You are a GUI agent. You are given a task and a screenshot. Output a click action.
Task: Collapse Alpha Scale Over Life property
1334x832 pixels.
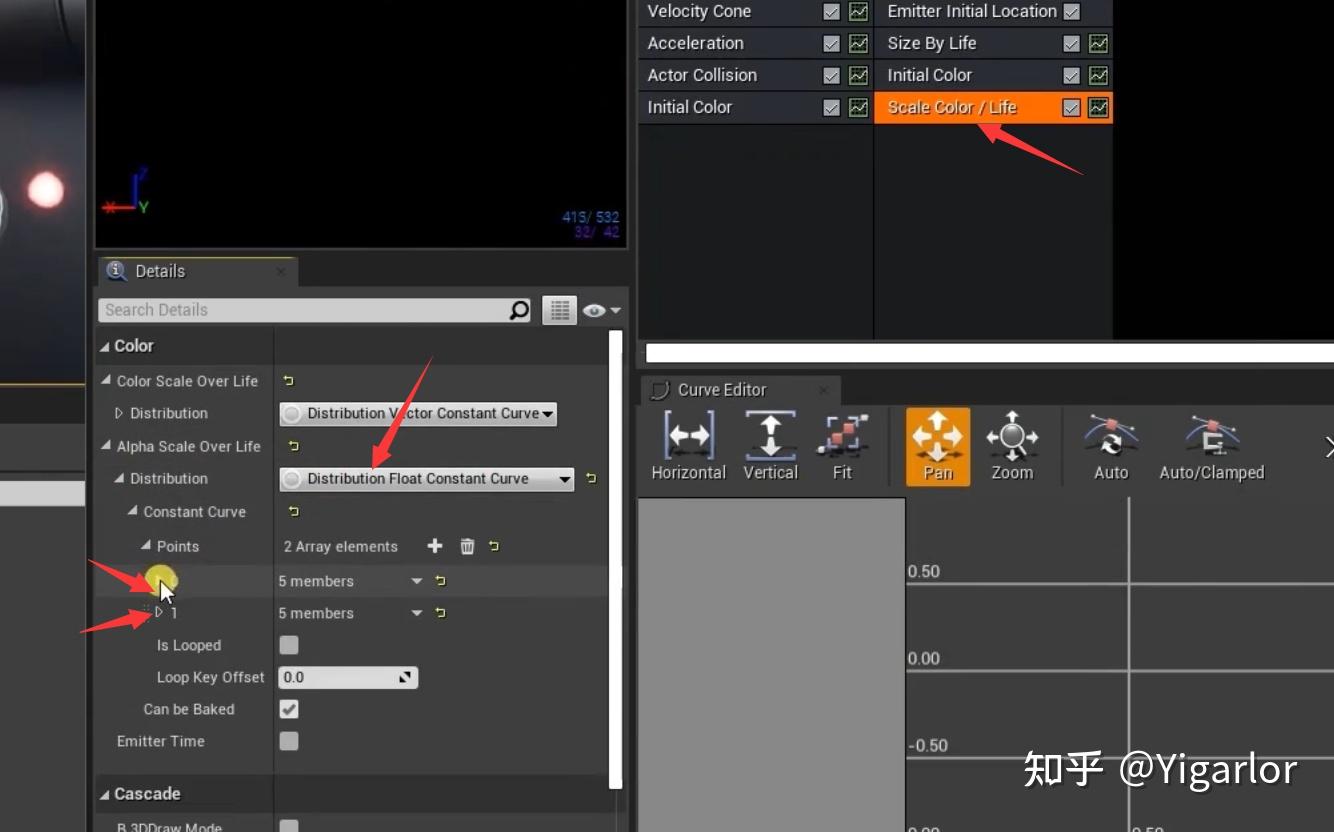[x=107, y=446]
